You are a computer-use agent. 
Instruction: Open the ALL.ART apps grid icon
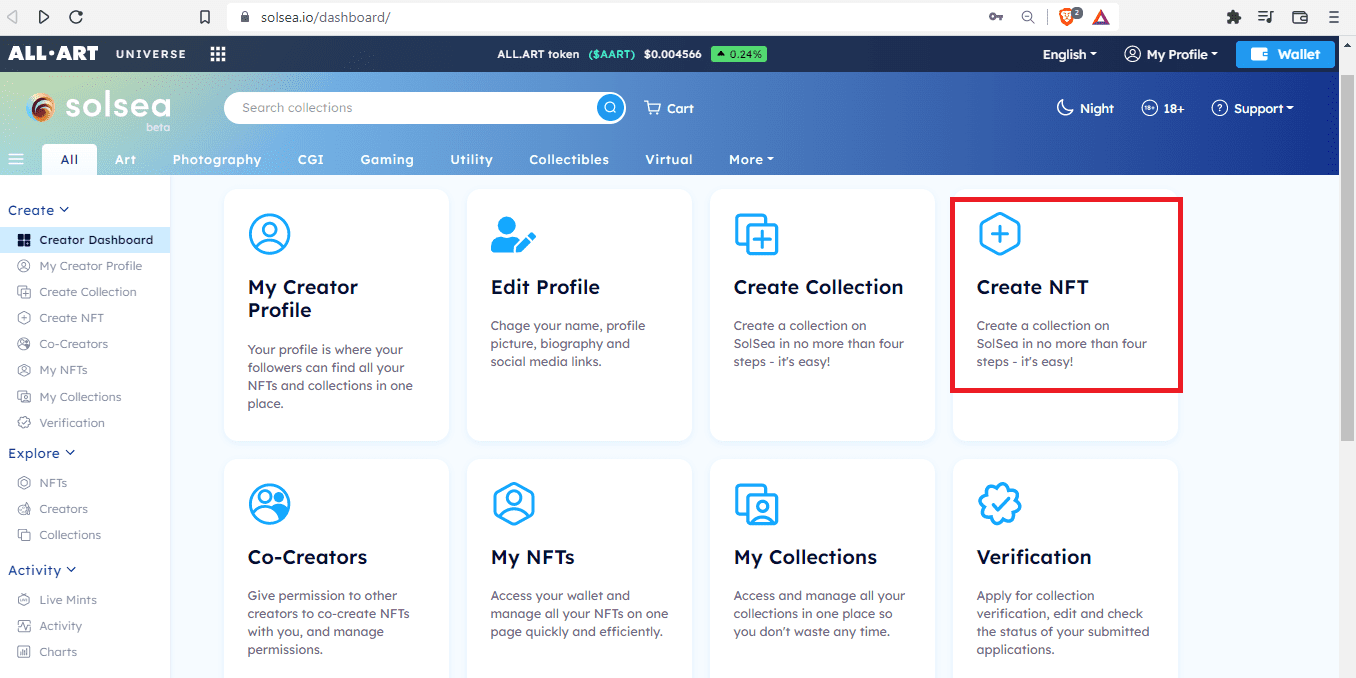(x=217, y=54)
